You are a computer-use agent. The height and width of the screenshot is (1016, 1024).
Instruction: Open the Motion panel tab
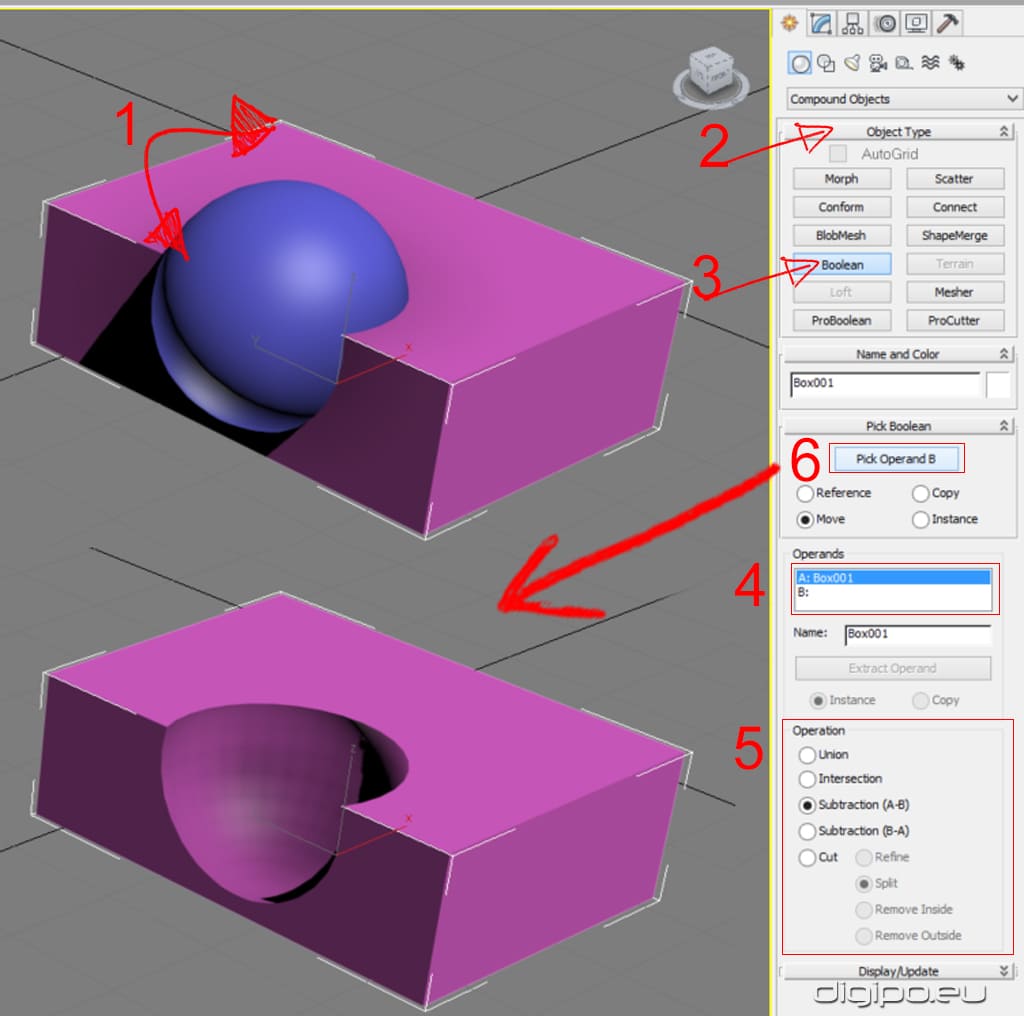coord(883,23)
